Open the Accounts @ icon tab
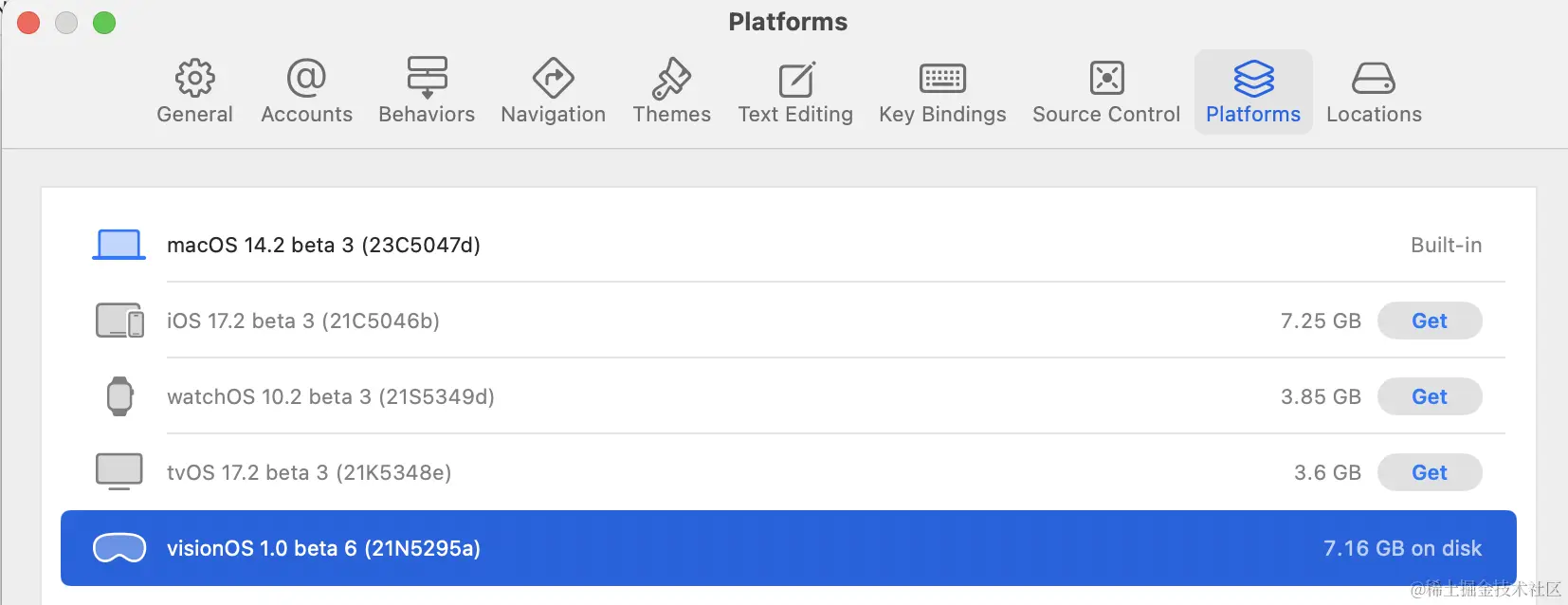 (x=306, y=78)
